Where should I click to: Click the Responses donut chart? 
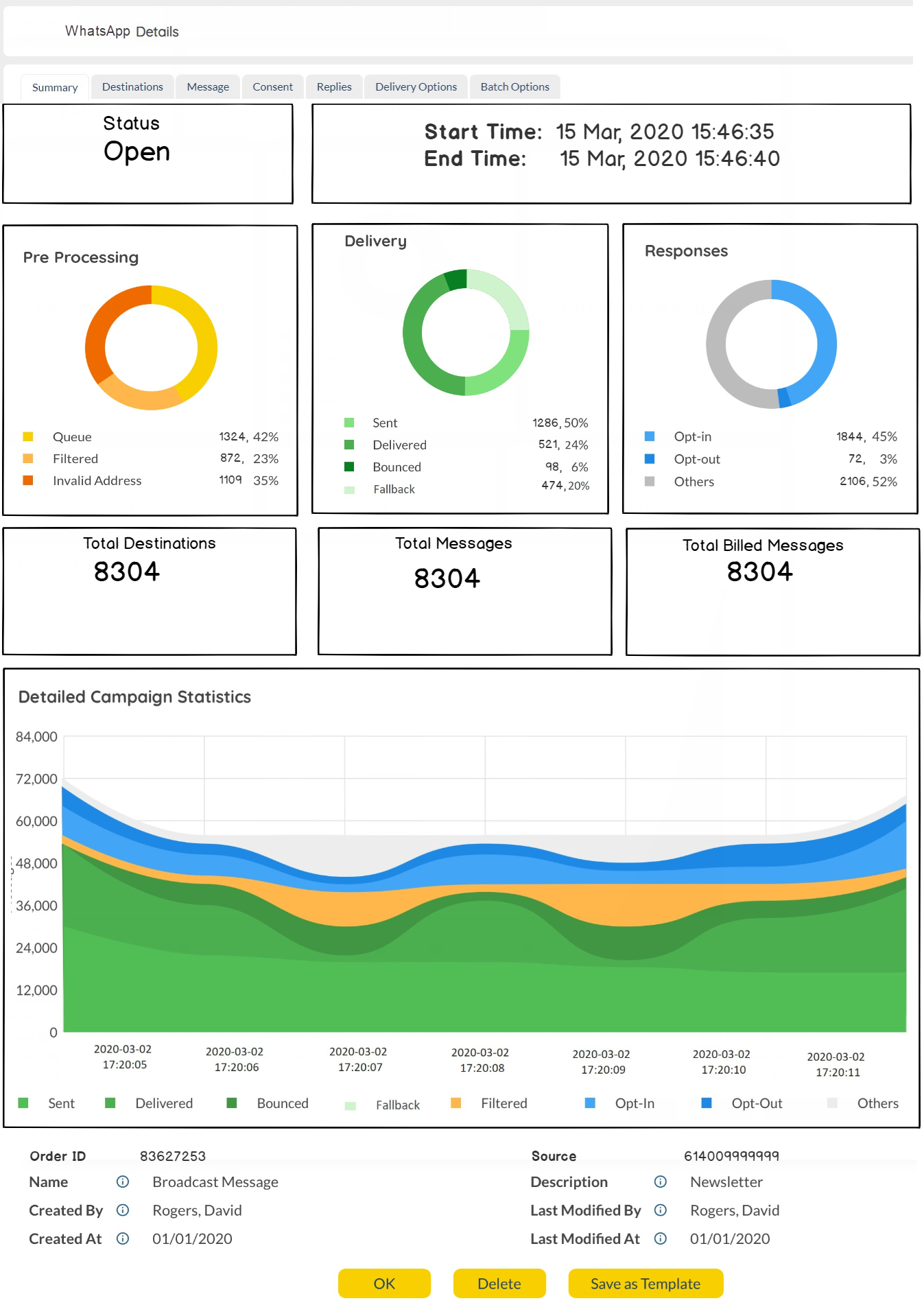[x=771, y=344]
